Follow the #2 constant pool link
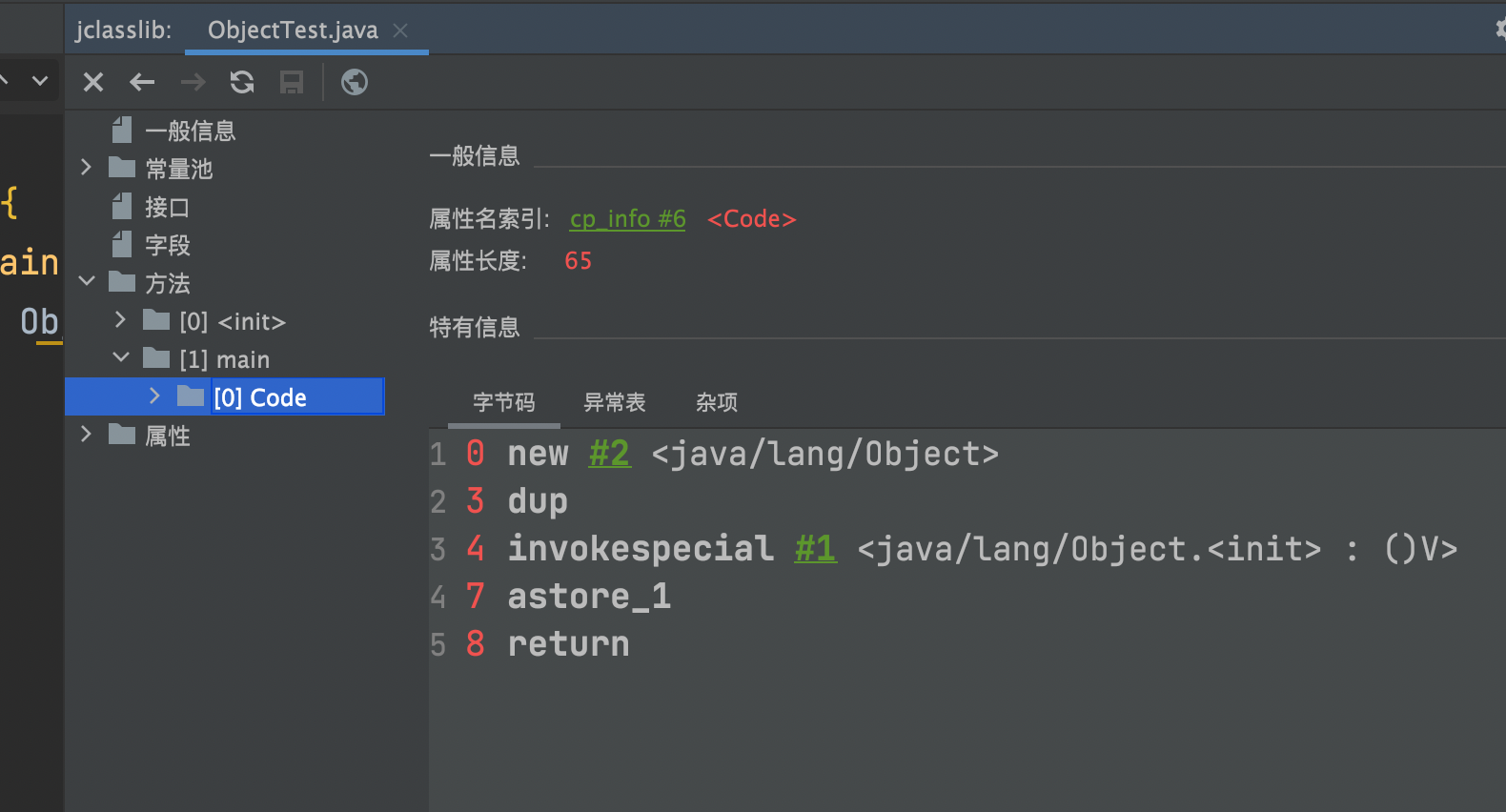This screenshot has width=1506, height=812. click(x=609, y=454)
